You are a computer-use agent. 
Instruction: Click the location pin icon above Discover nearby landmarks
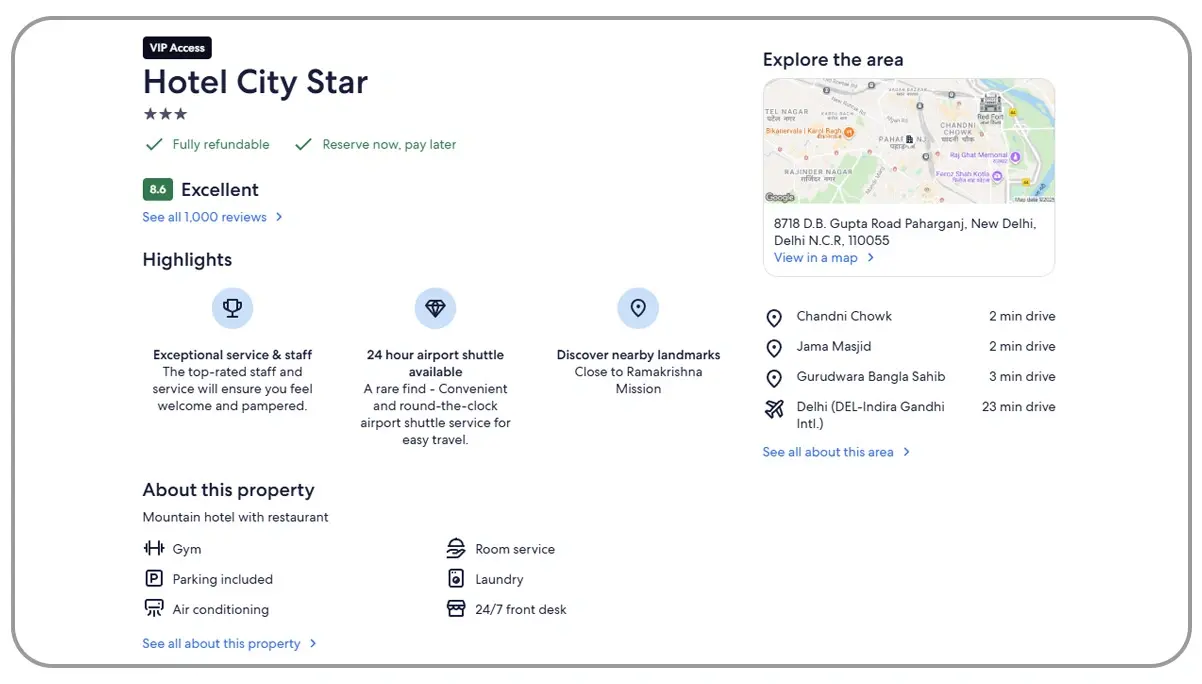[638, 308]
